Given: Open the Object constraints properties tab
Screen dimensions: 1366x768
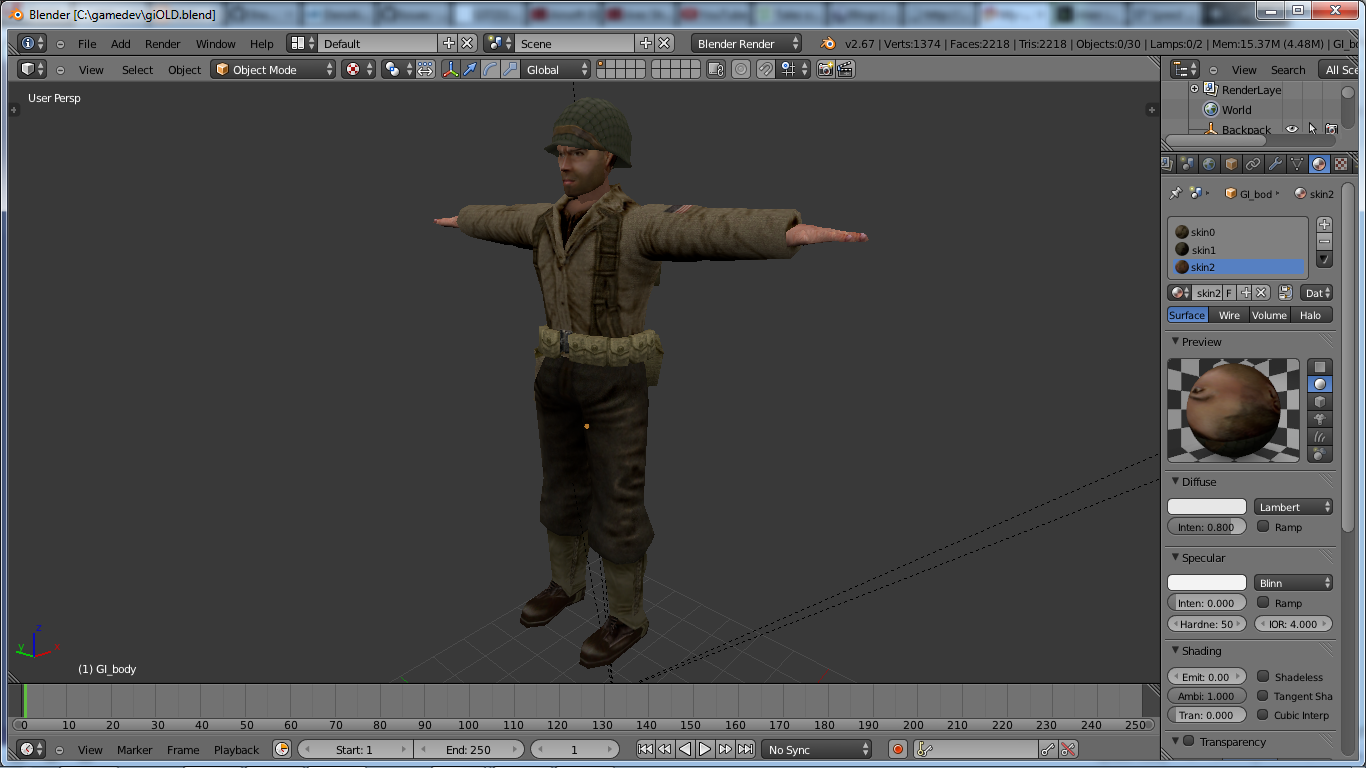Looking at the screenshot, I should pyautogui.click(x=1253, y=164).
